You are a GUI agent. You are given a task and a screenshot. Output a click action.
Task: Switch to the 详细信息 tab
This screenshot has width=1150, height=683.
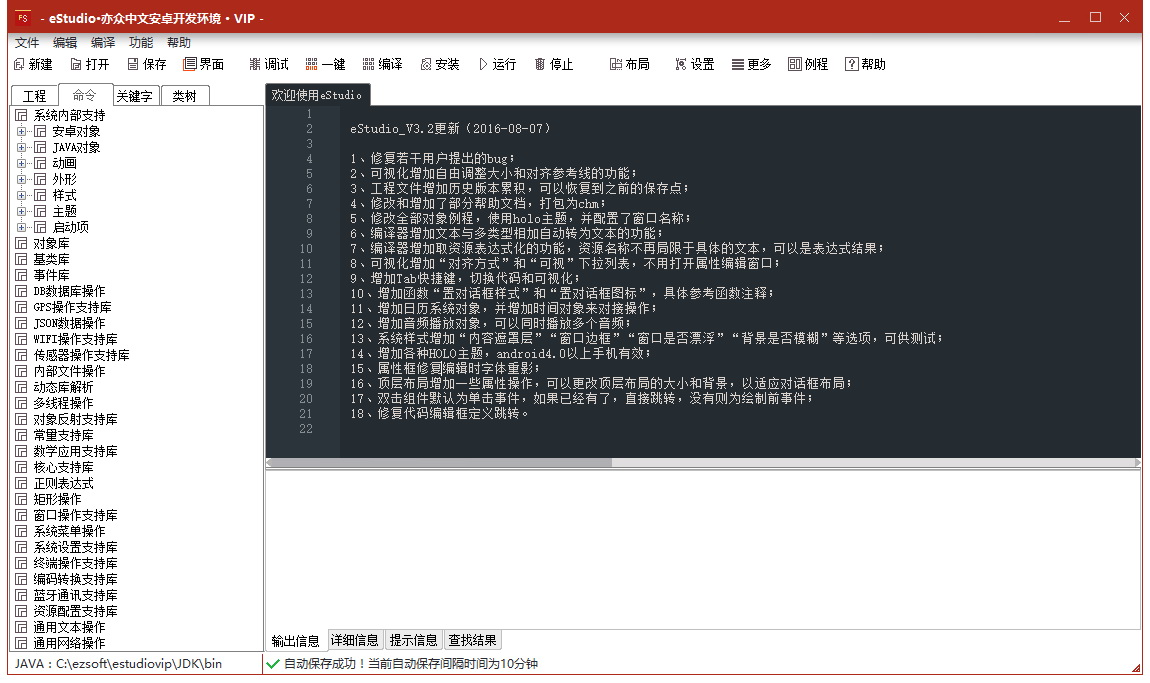355,640
